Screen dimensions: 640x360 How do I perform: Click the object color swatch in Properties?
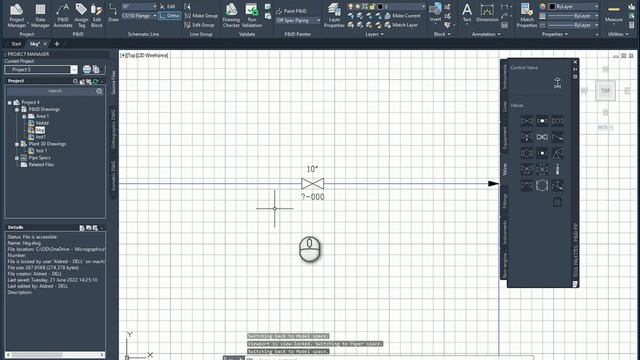(x=552, y=7)
